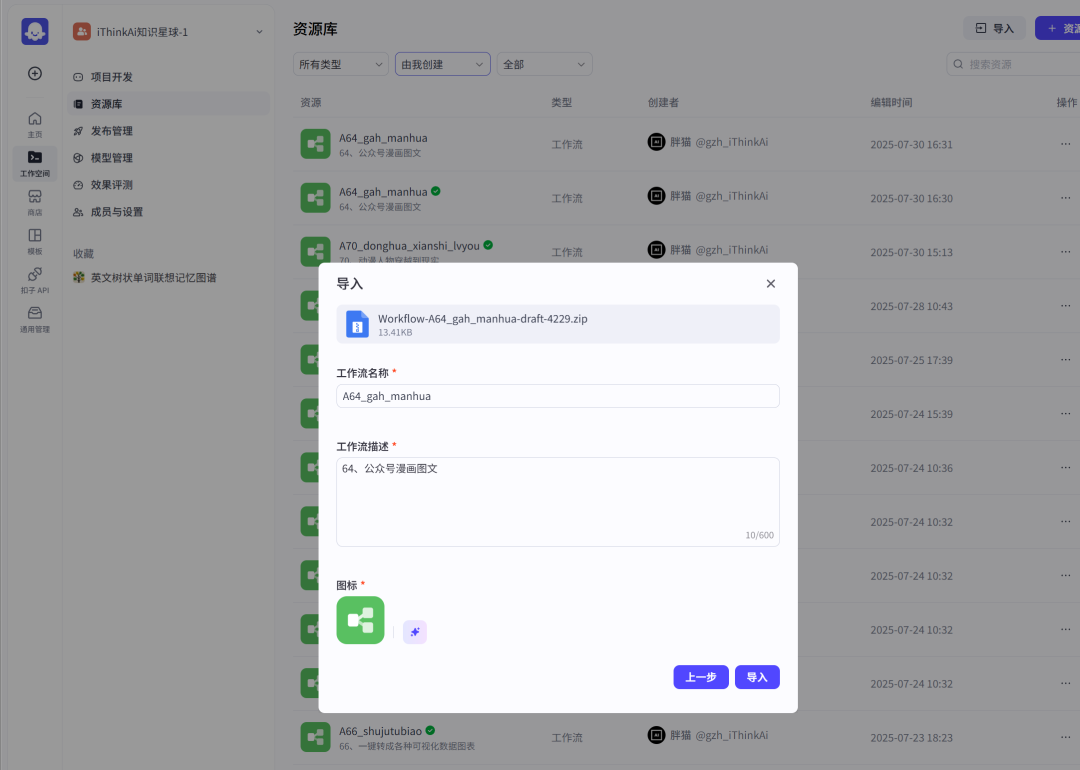Focus the 工作流描述 text area

click(558, 502)
